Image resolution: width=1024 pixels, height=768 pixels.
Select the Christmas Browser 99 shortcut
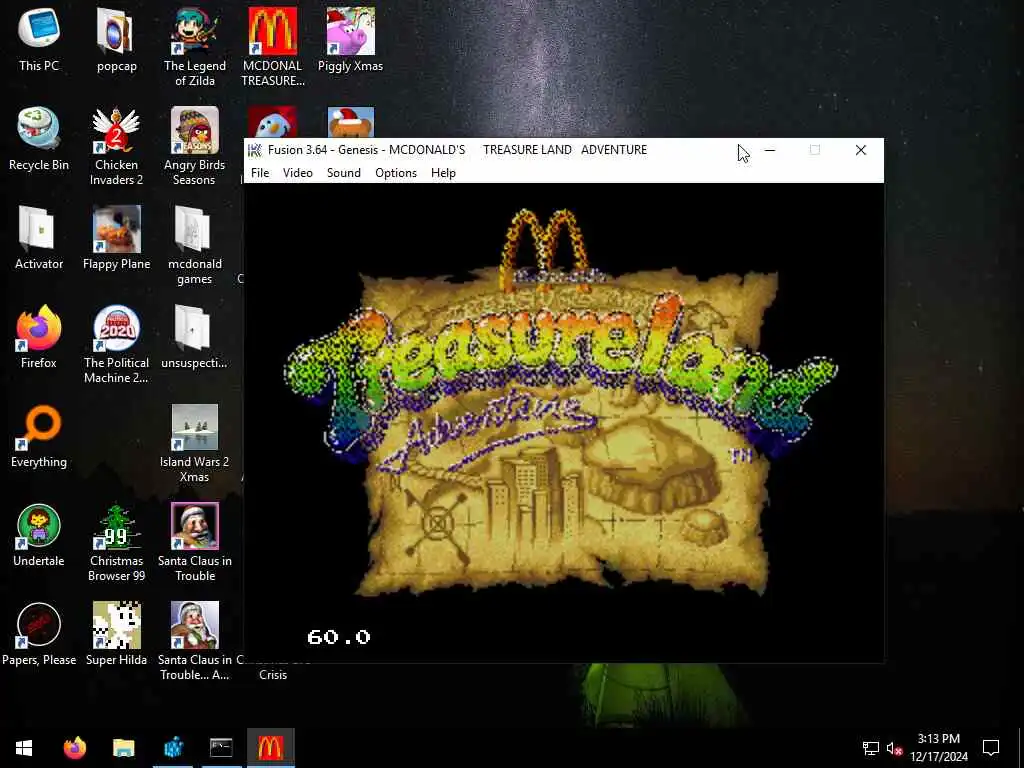[116, 543]
